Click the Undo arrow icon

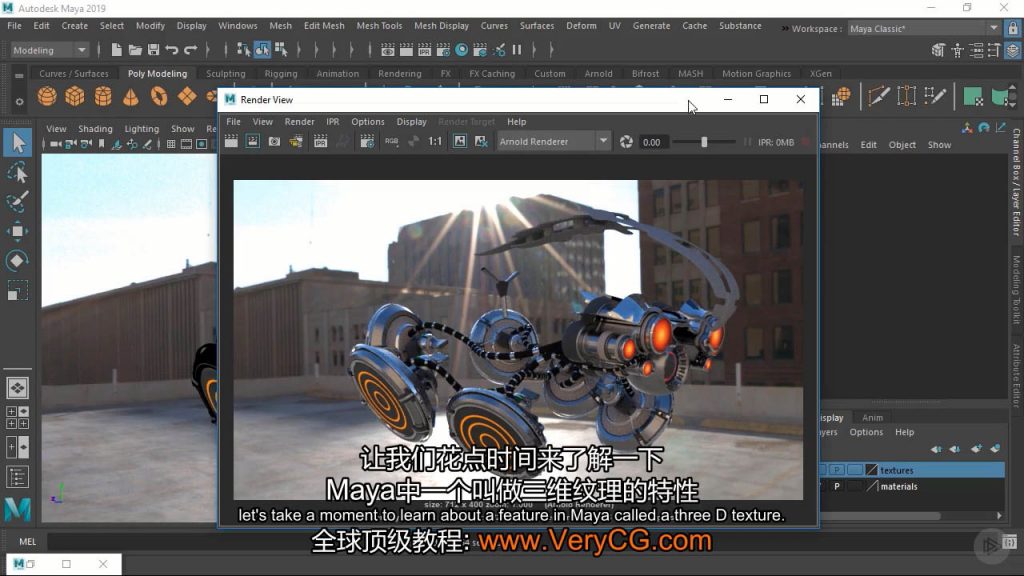click(172, 50)
